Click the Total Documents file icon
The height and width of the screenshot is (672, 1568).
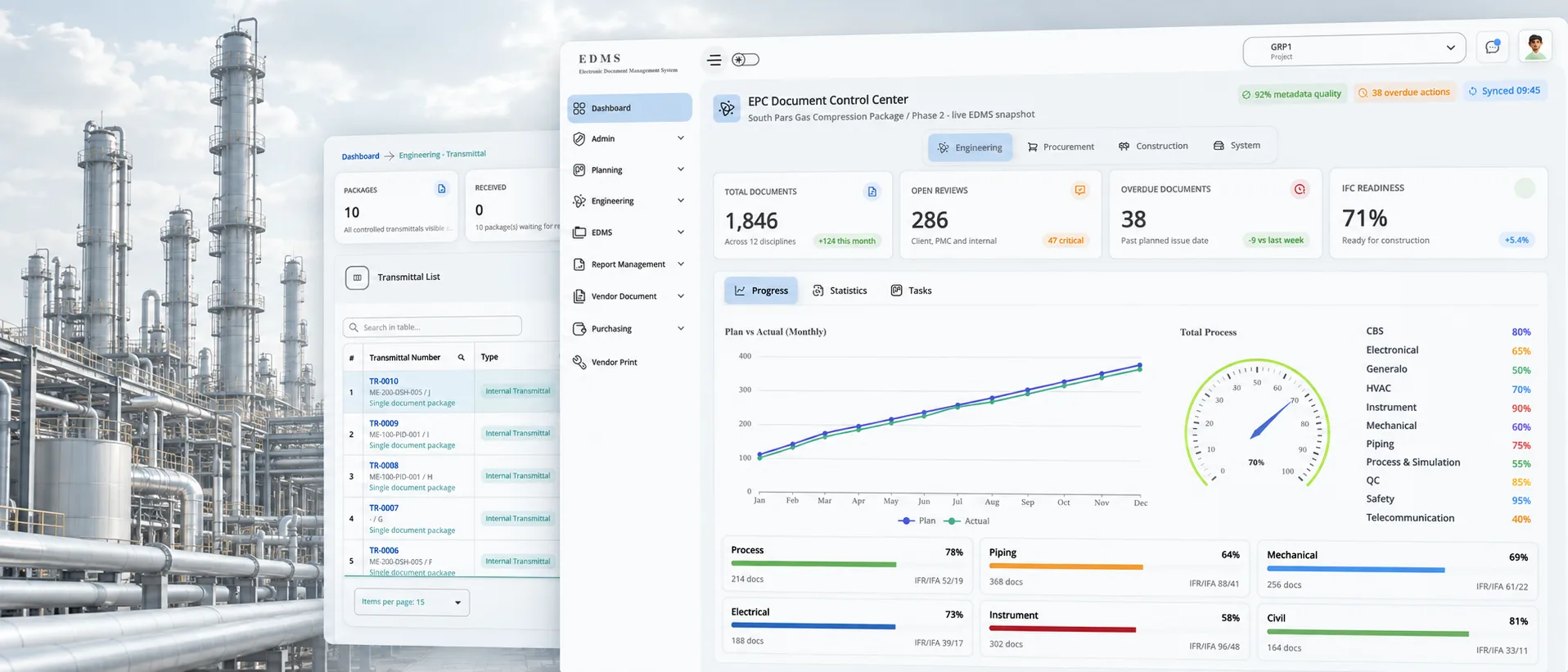(x=872, y=192)
